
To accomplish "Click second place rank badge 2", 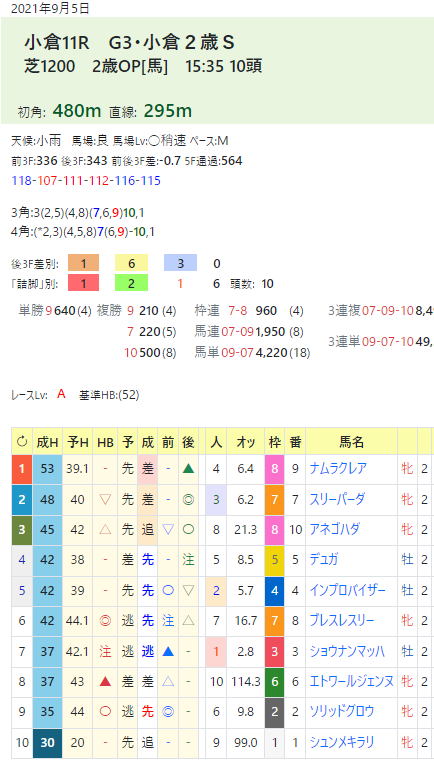I will (x=22, y=499).
